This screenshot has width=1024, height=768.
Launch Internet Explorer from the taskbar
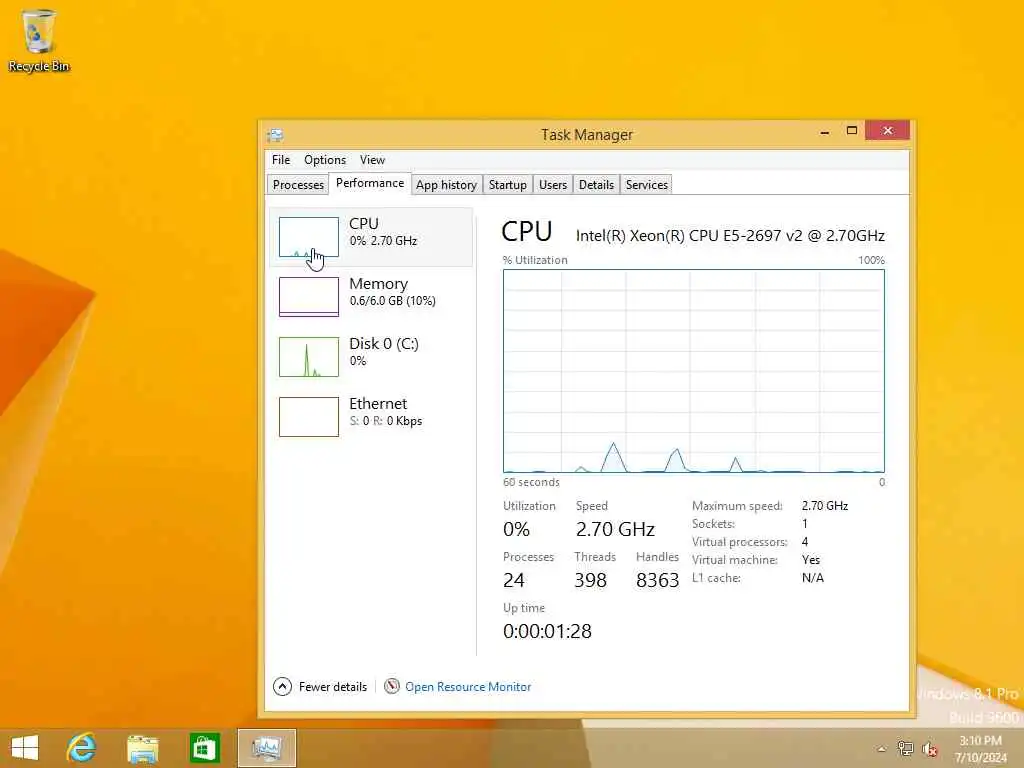point(81,748)
